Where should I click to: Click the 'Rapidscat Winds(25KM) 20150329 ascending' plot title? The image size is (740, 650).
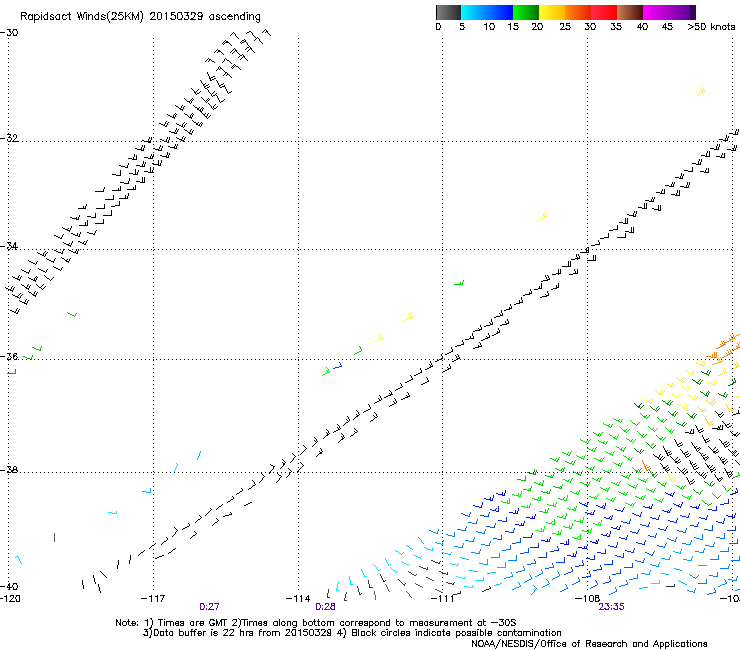(x=140, y=17)
